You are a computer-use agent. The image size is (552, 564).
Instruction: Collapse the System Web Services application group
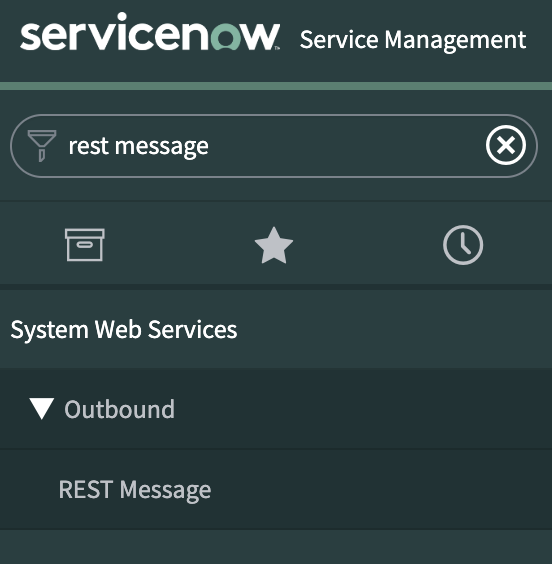[276, 329]
